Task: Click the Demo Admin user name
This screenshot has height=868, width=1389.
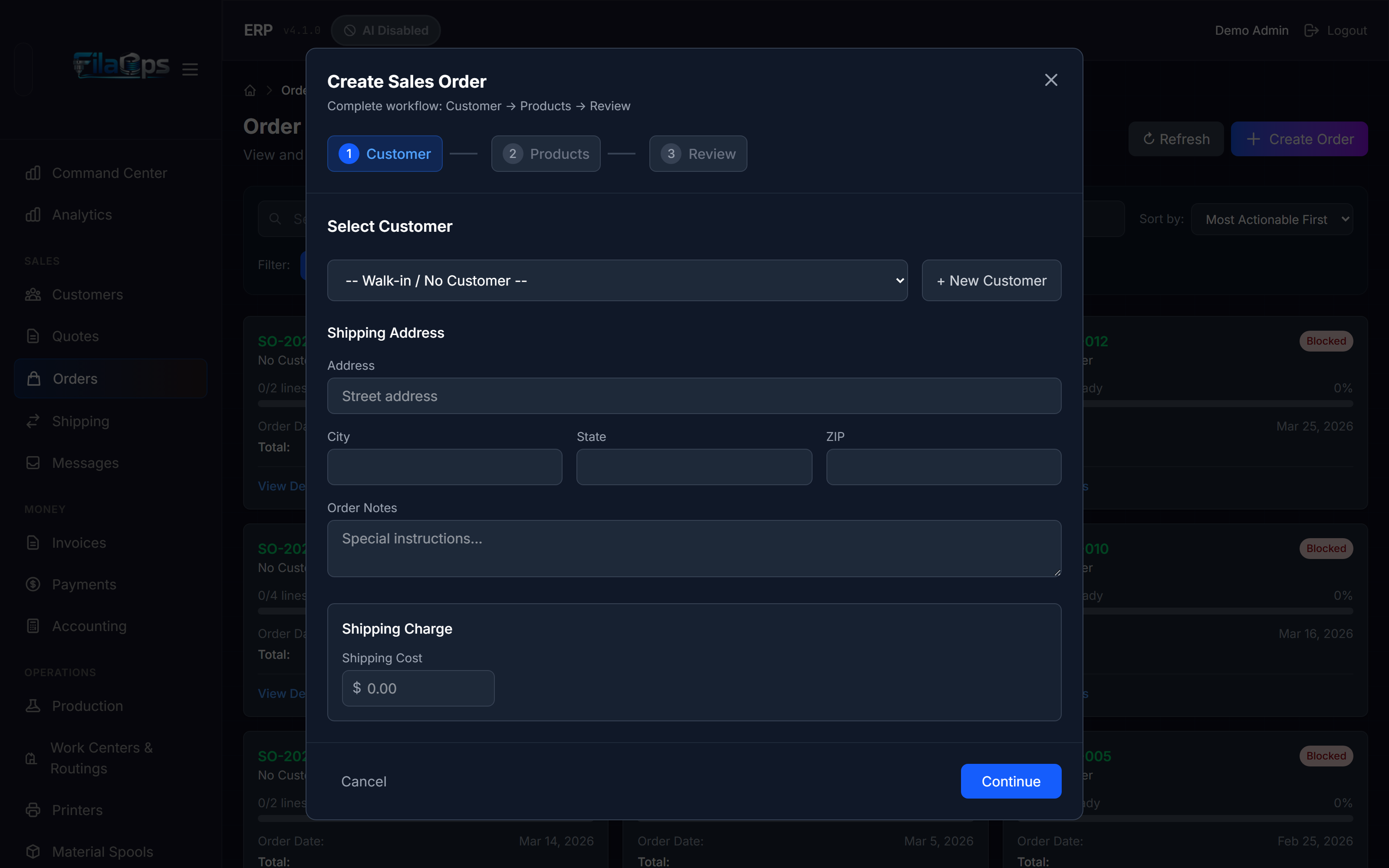Action: pos(1251,30)
